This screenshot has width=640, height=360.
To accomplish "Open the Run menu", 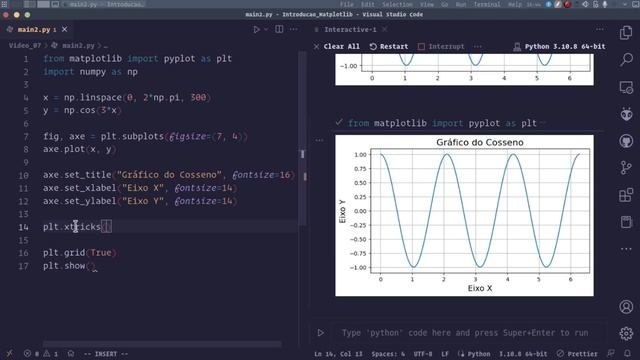I will (461, 4).
